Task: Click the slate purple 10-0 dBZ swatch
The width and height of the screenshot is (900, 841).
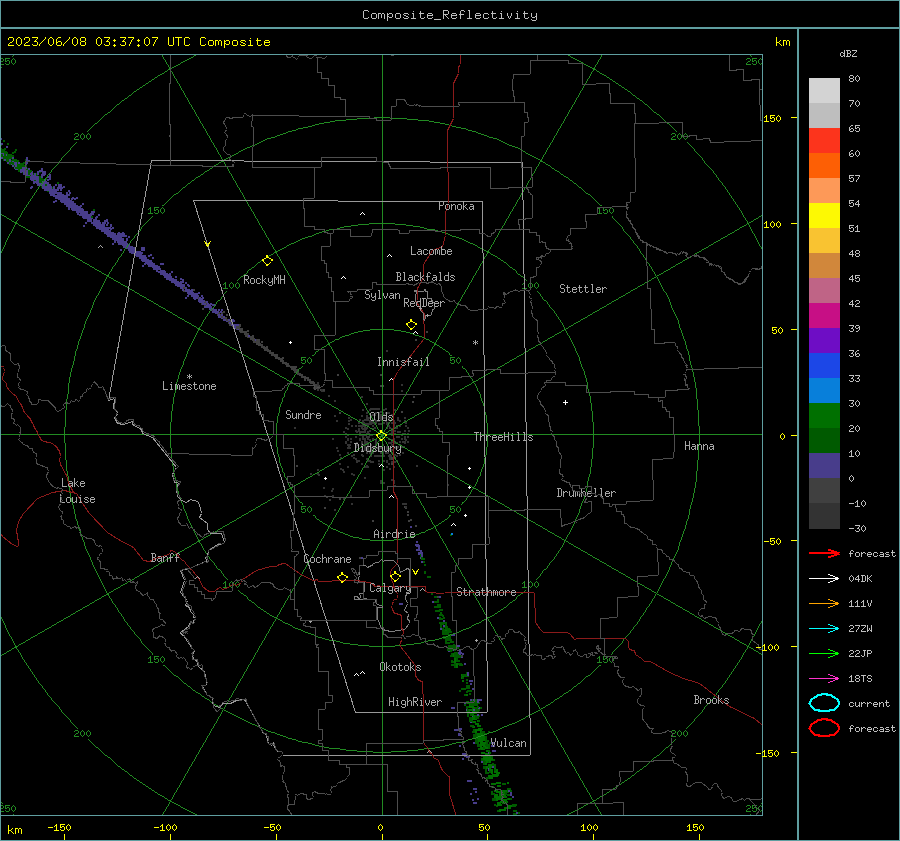Action: pos(824,466)
